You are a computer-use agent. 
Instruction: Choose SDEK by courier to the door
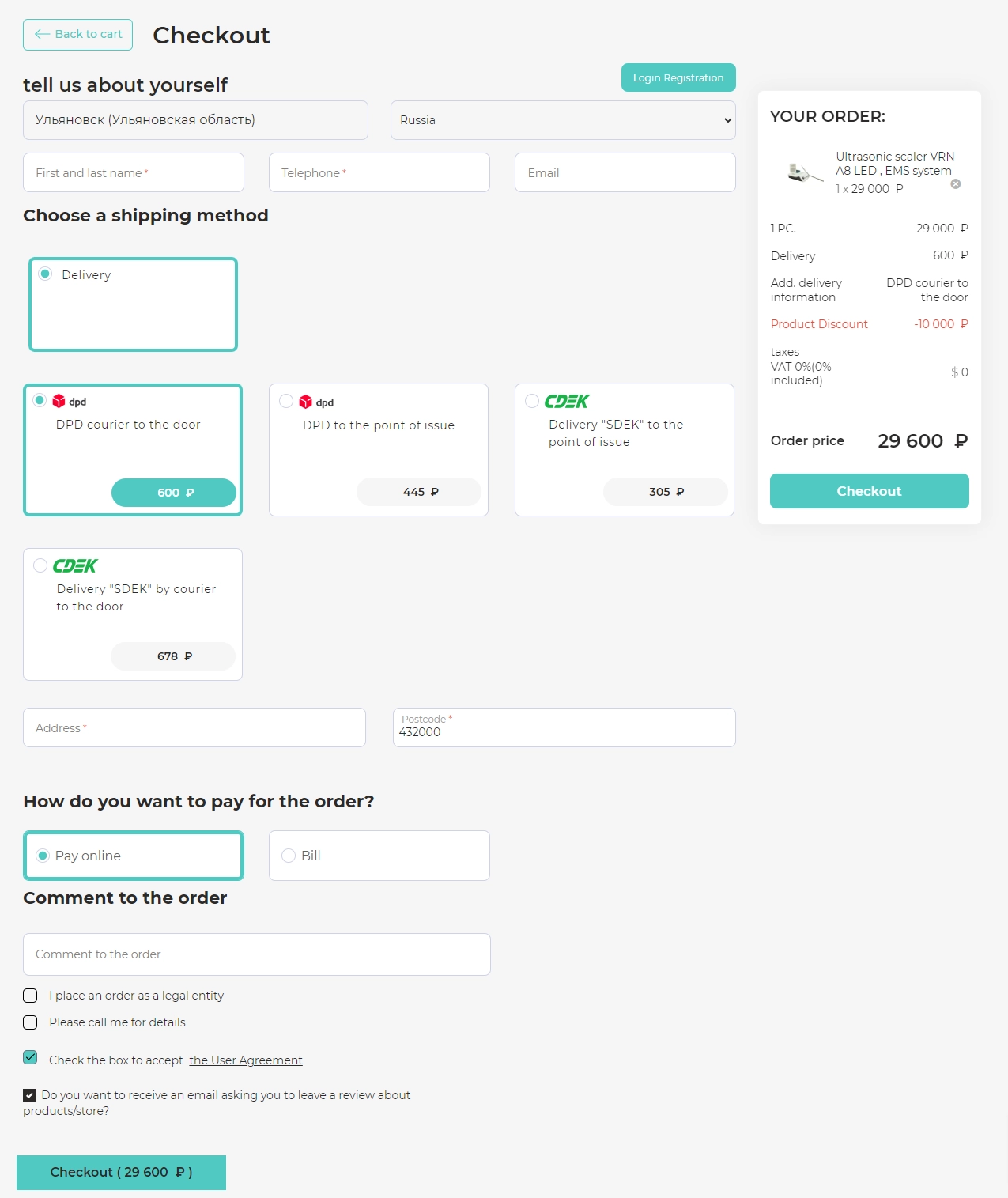click(40, 566)
